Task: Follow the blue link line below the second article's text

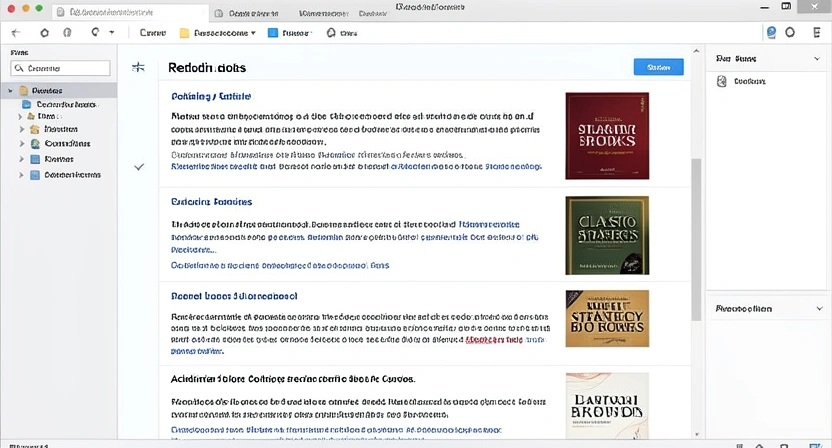Action: point(280,265)
